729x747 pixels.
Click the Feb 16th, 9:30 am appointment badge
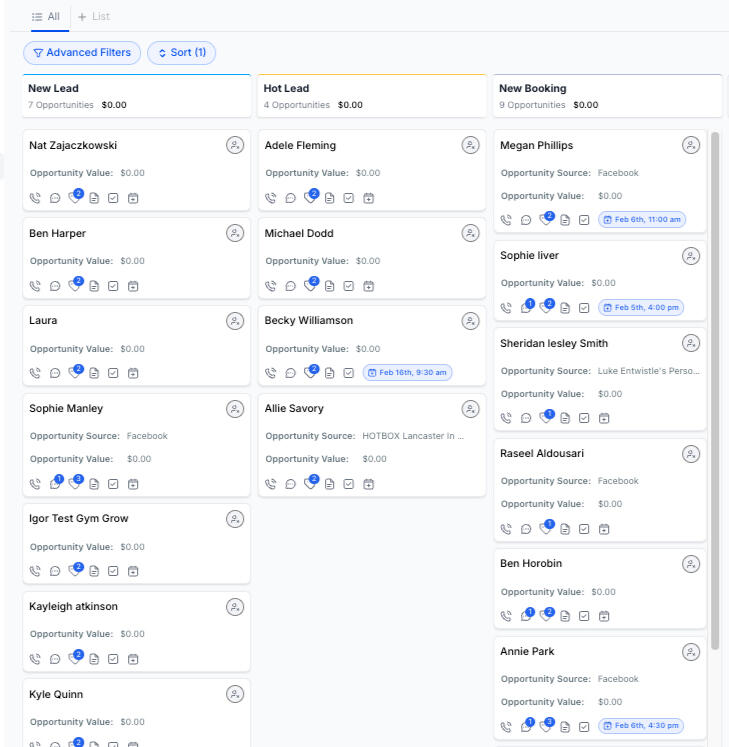pyautogui.click(x=407, y=373)
